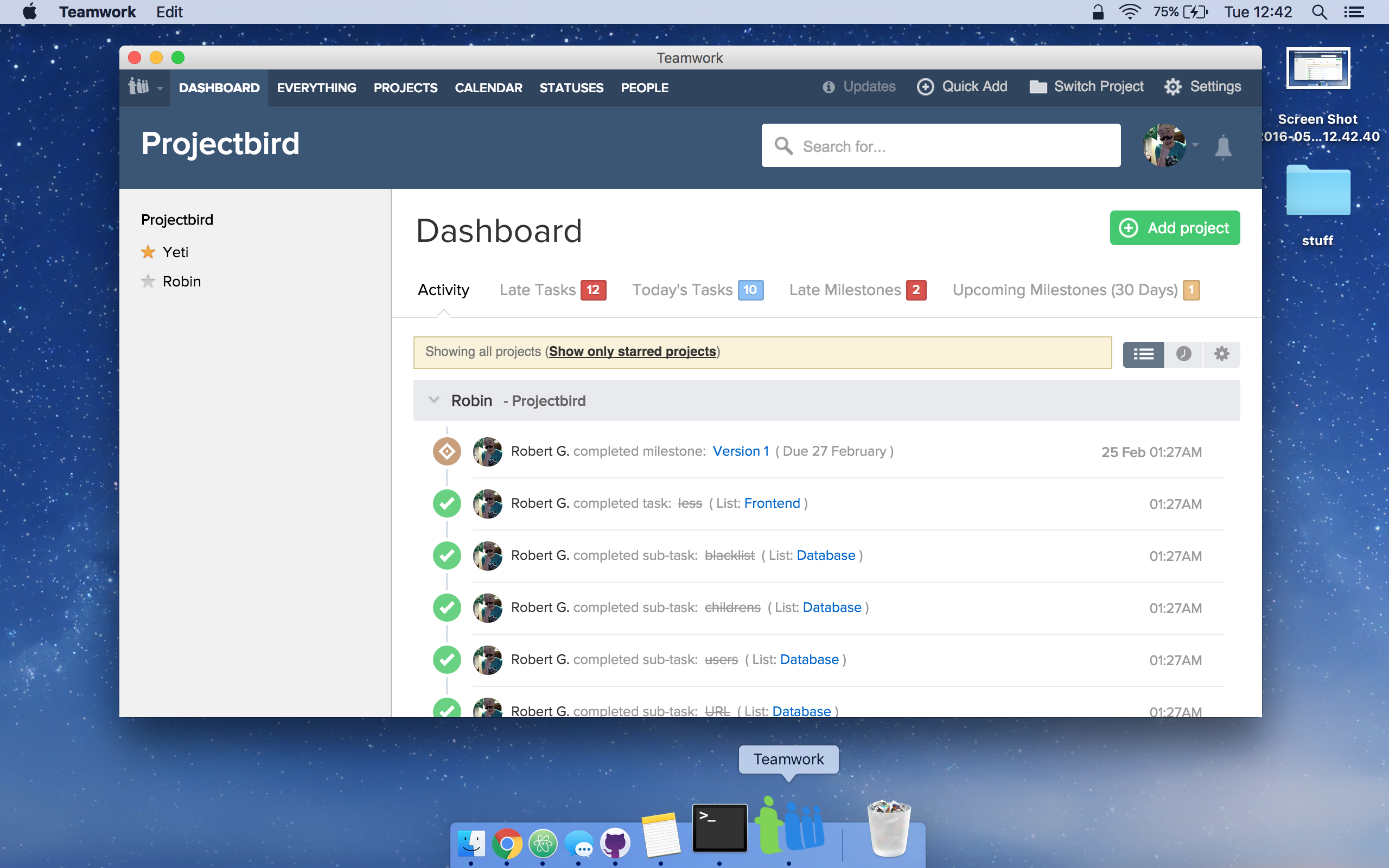Click the notification bell icon
Viewport: 1389px width, 868px height.
(1223, 147)
